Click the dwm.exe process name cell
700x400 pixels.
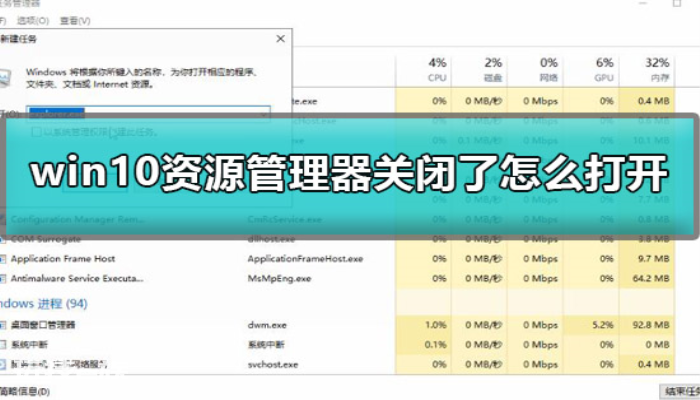pos(267,325)
